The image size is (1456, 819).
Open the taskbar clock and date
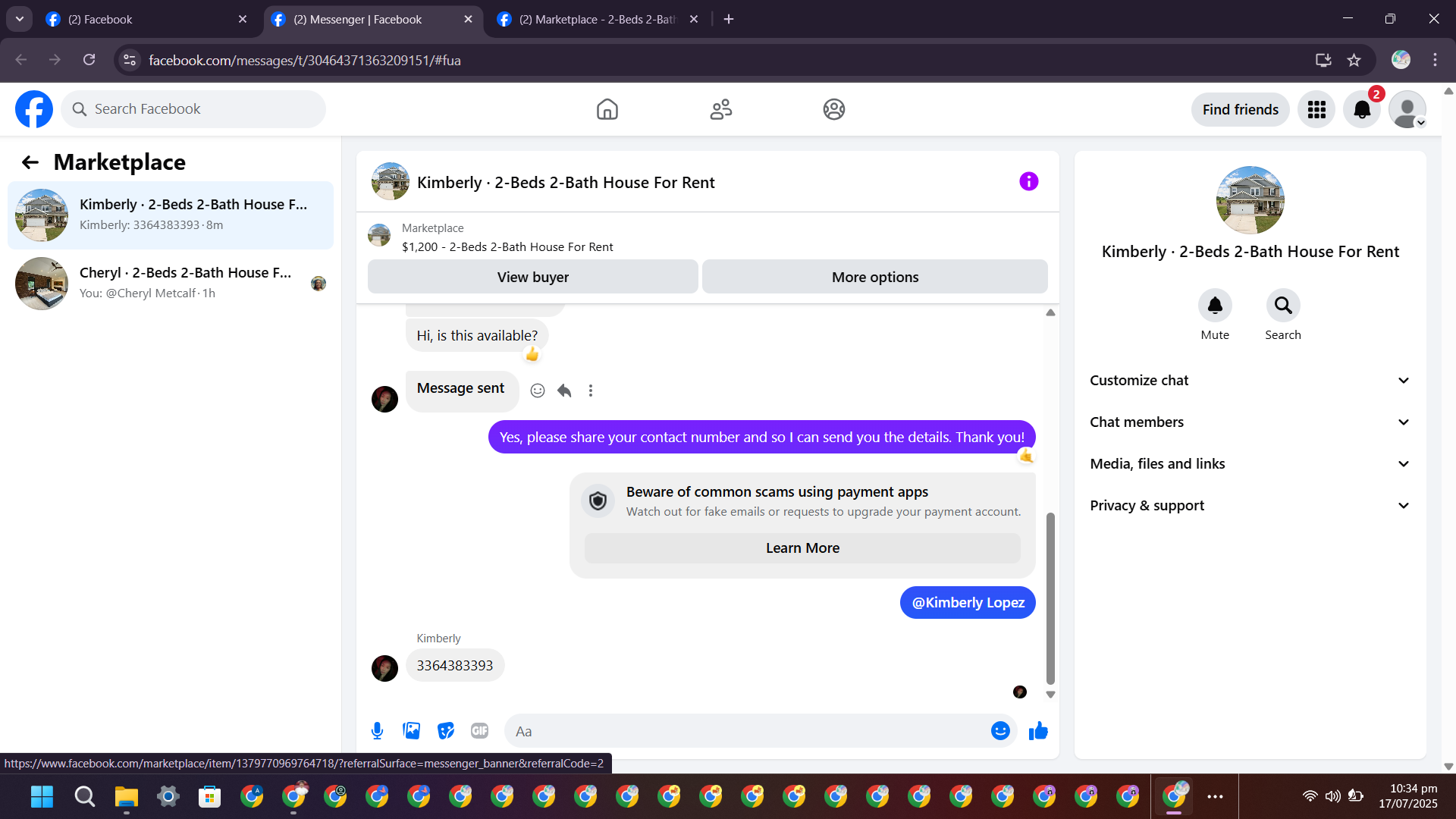coord(1408,796)
